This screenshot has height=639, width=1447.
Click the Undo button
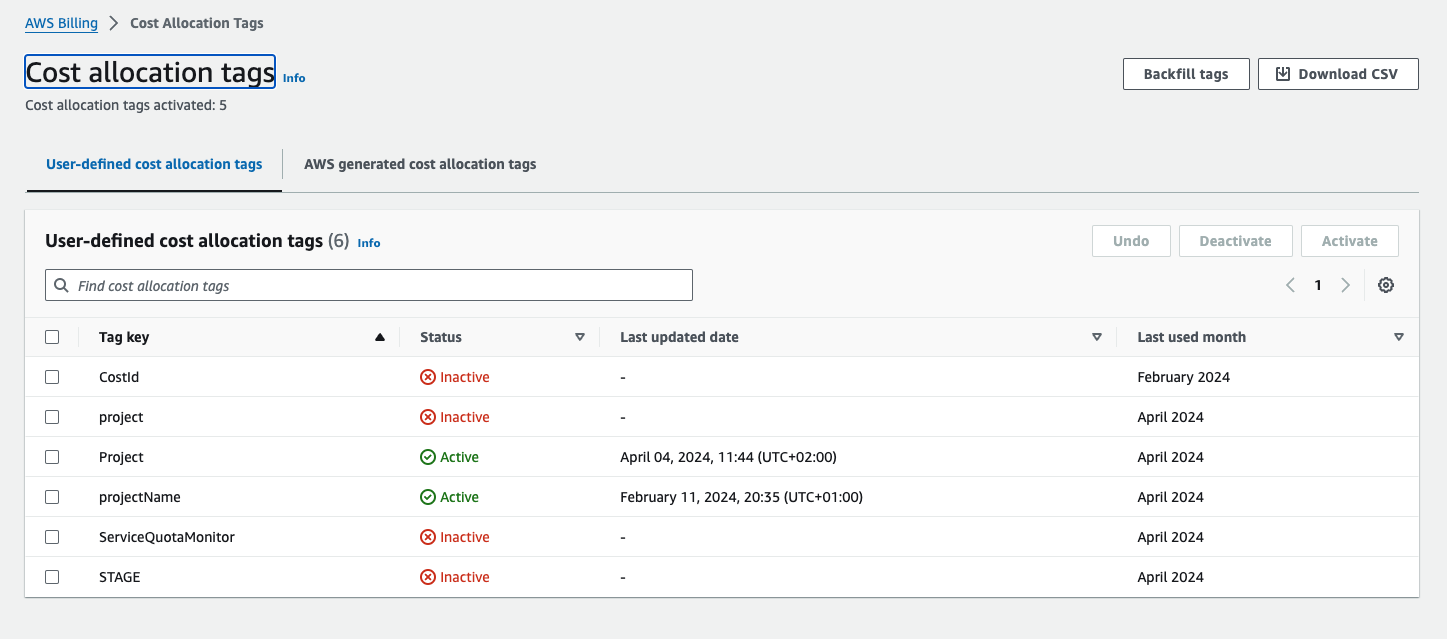pos(1131,241)
